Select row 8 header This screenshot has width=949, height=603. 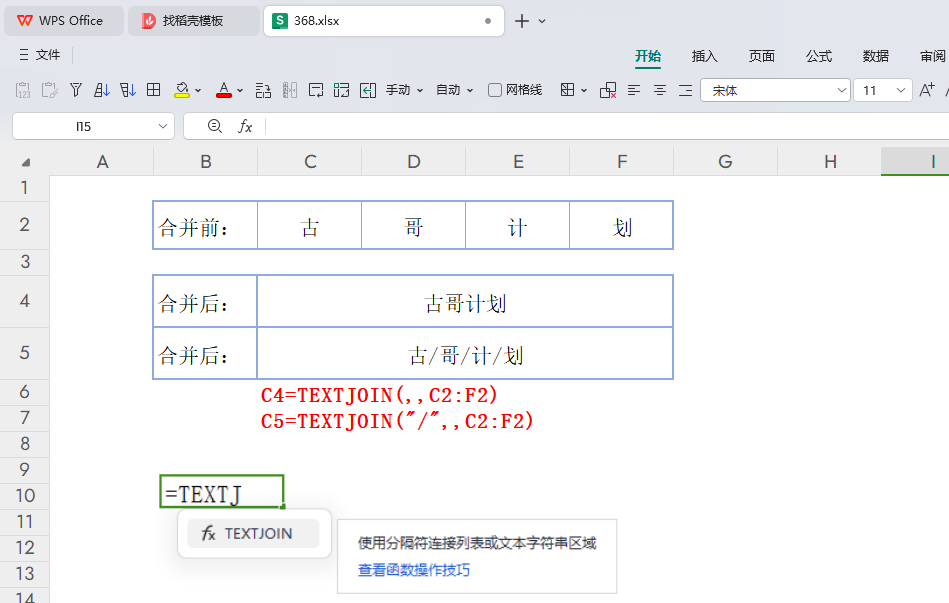coord(24,444)
